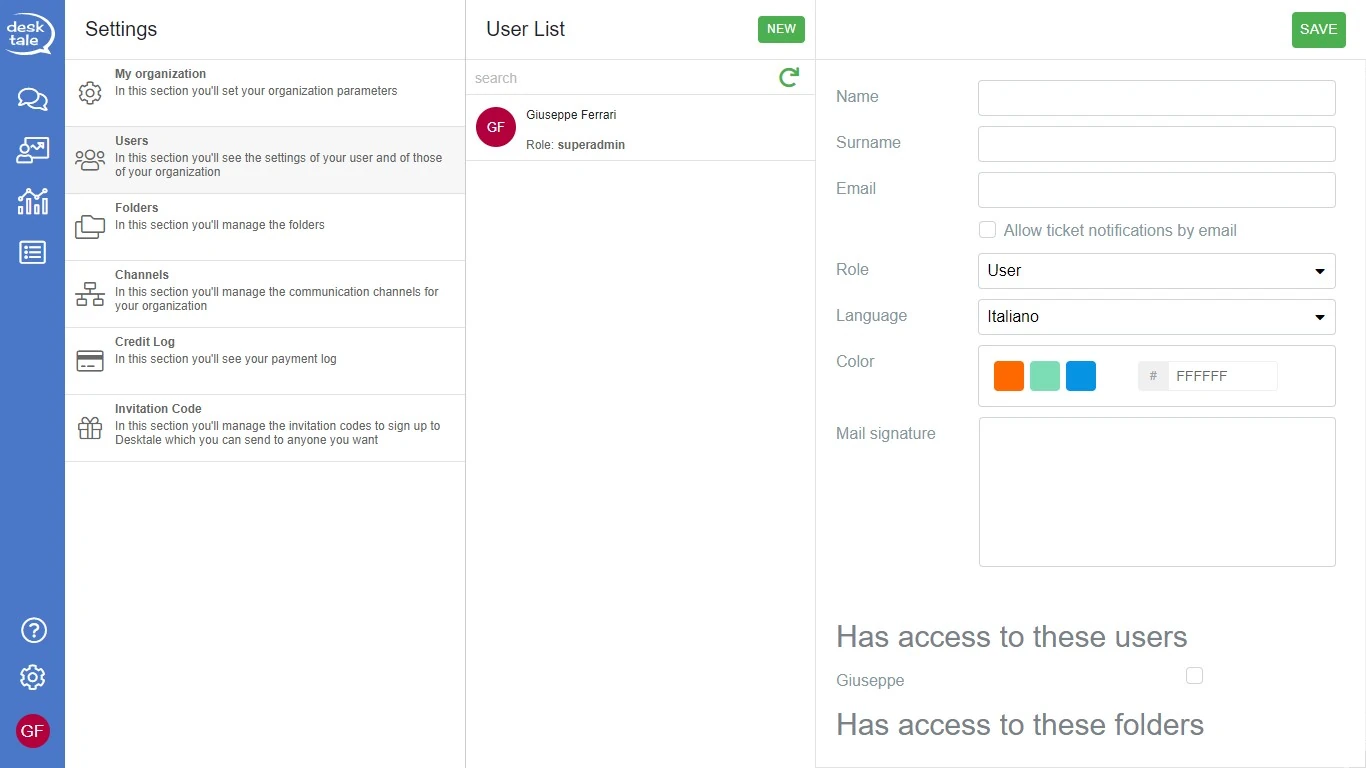Image resolution: width=1366 pixels, height=768 pixels.
Task: Open the Credit Log section
Action: (x=265, y=361)
